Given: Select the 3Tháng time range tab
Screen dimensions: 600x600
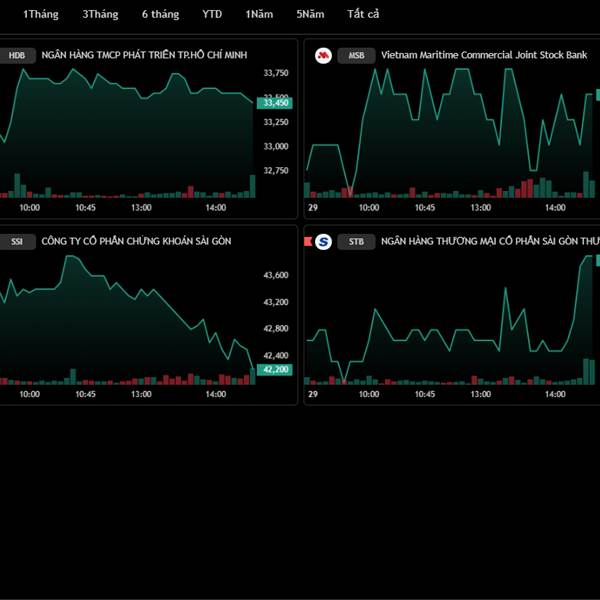Looking at the screenshot, I should [x=100, y=15].
